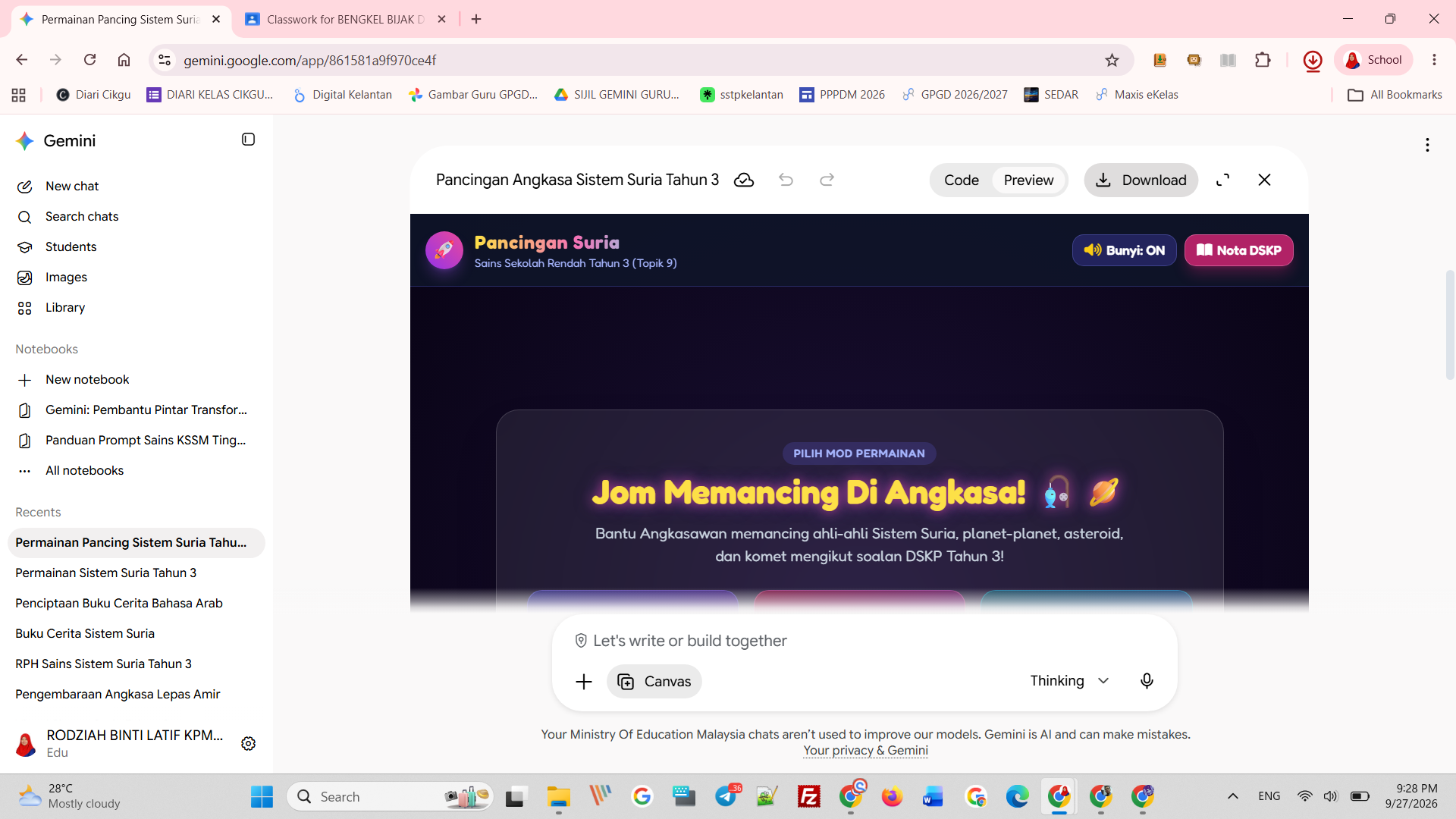Screen dimensions: 1456x819
Task: Collapse the Gemini sidebar panel
Action: (248, 140)
